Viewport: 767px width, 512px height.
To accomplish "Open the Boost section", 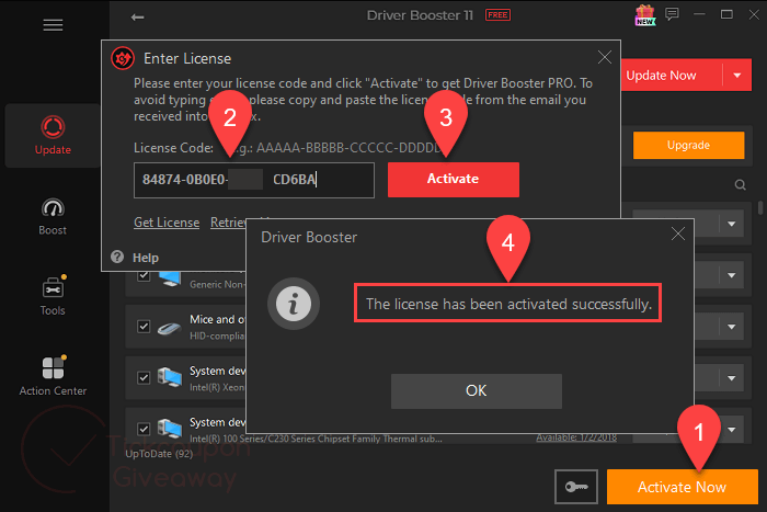I will pyautogui.click(x=53, y=215).
